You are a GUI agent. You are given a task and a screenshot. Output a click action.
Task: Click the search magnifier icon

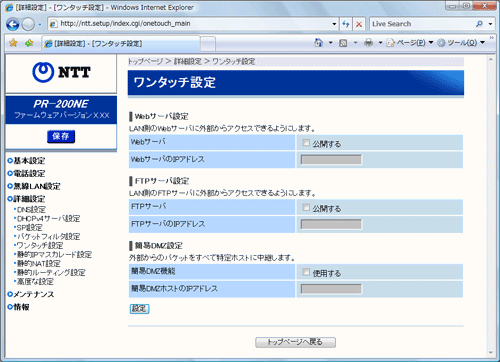[479, 24]
